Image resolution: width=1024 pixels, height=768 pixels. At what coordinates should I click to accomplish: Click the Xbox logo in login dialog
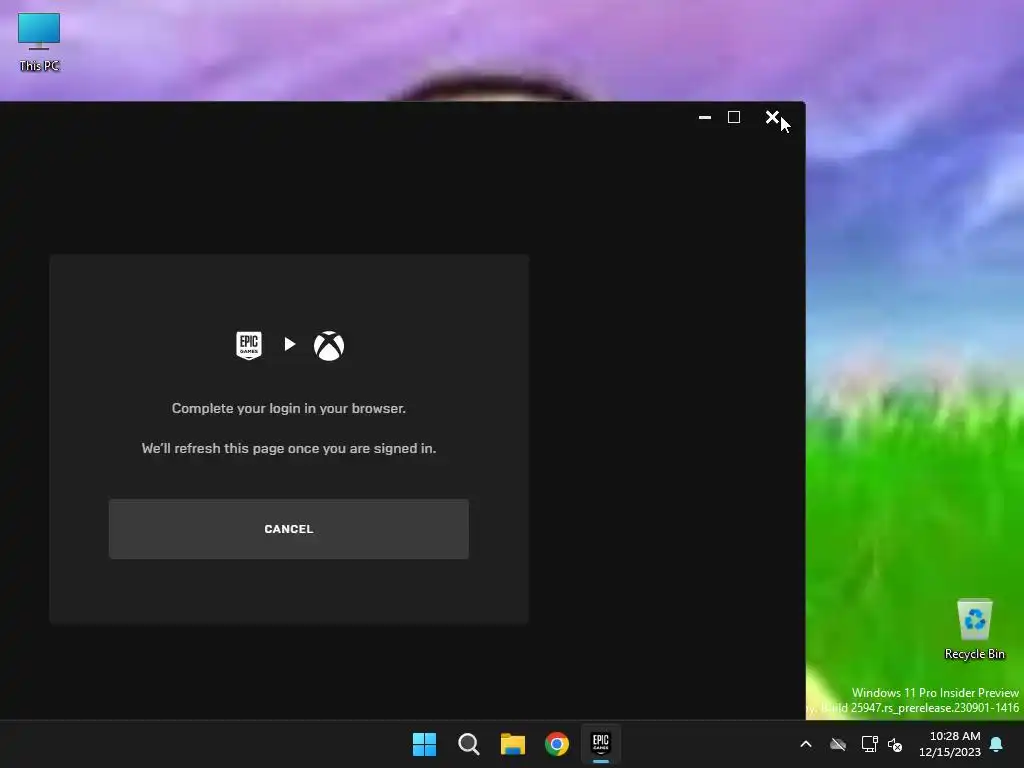[329, 345]
